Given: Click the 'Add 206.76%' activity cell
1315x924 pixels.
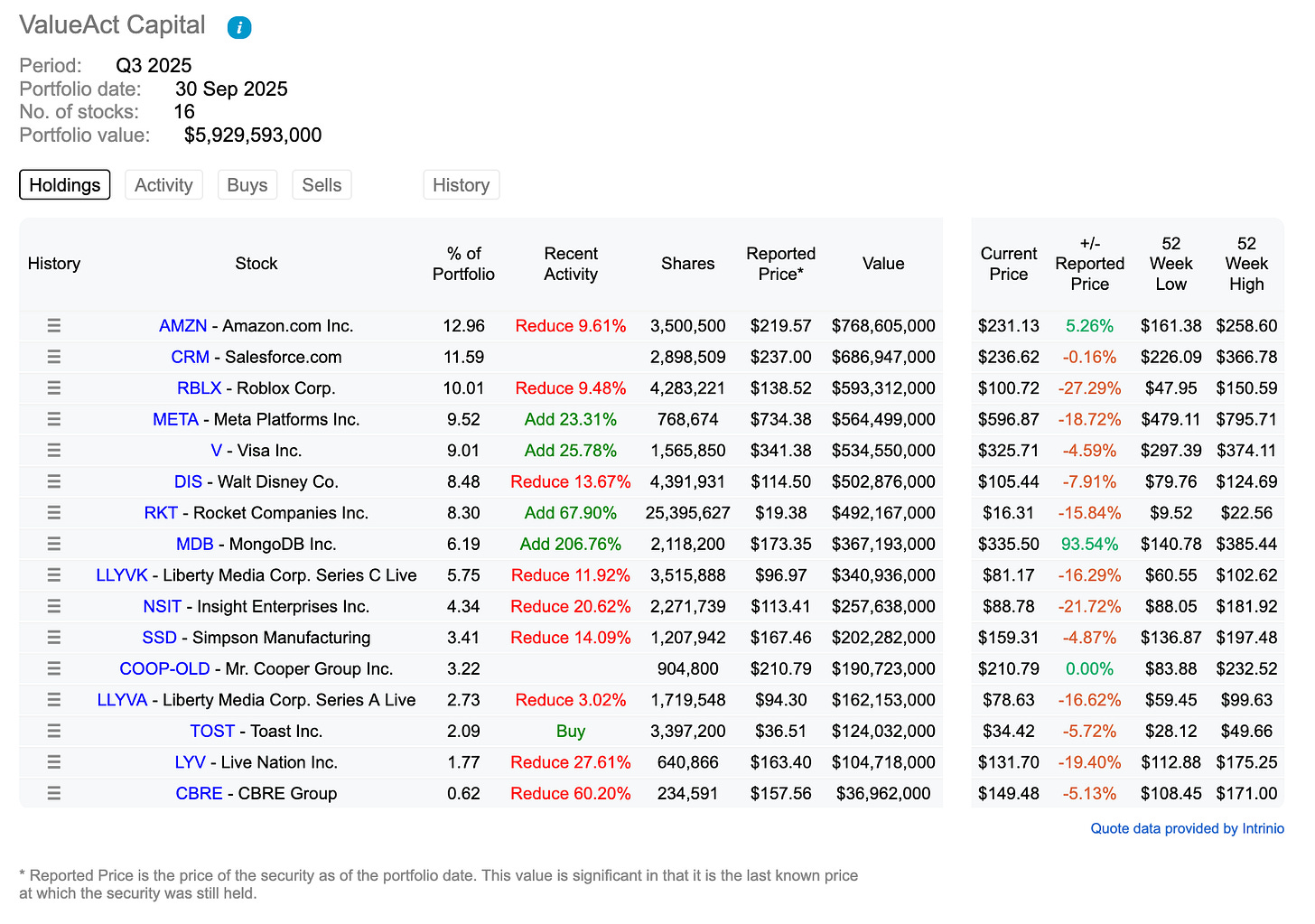Looking at the screenshot, I should point(571,544).
